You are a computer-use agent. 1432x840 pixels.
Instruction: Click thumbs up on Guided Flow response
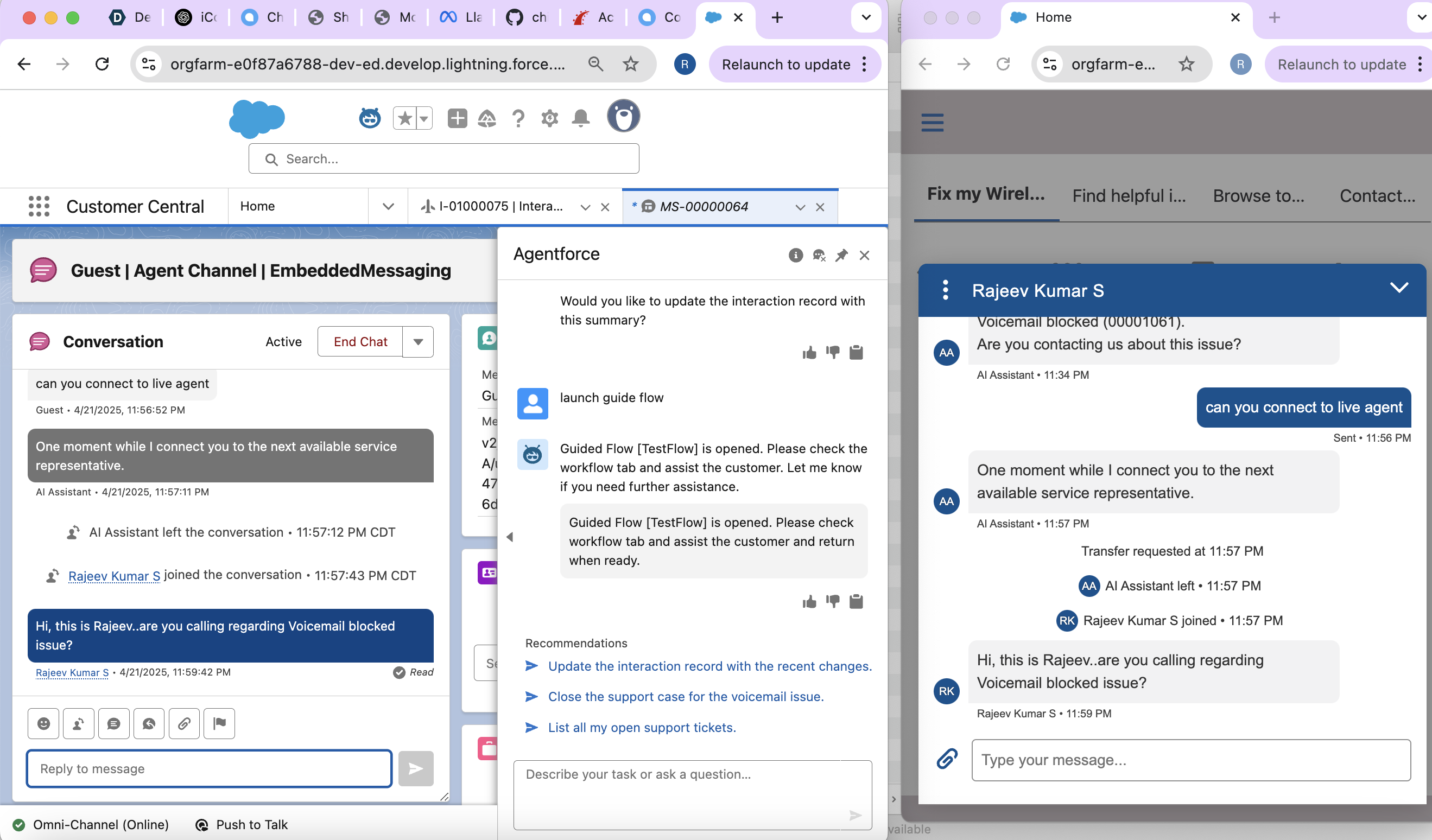click(x=809, y=601)
